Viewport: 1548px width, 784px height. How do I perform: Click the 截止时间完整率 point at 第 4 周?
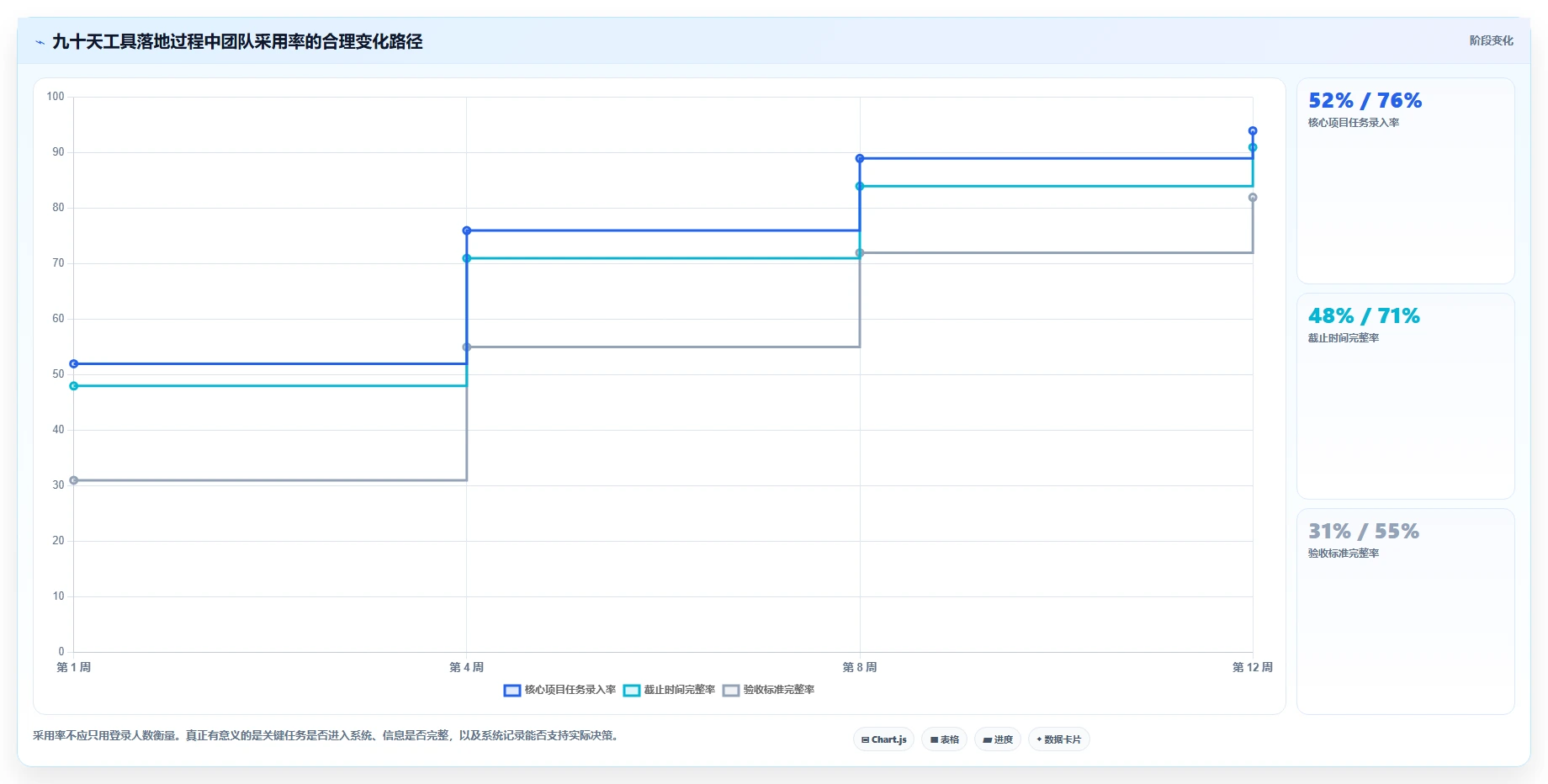[467, 258]
